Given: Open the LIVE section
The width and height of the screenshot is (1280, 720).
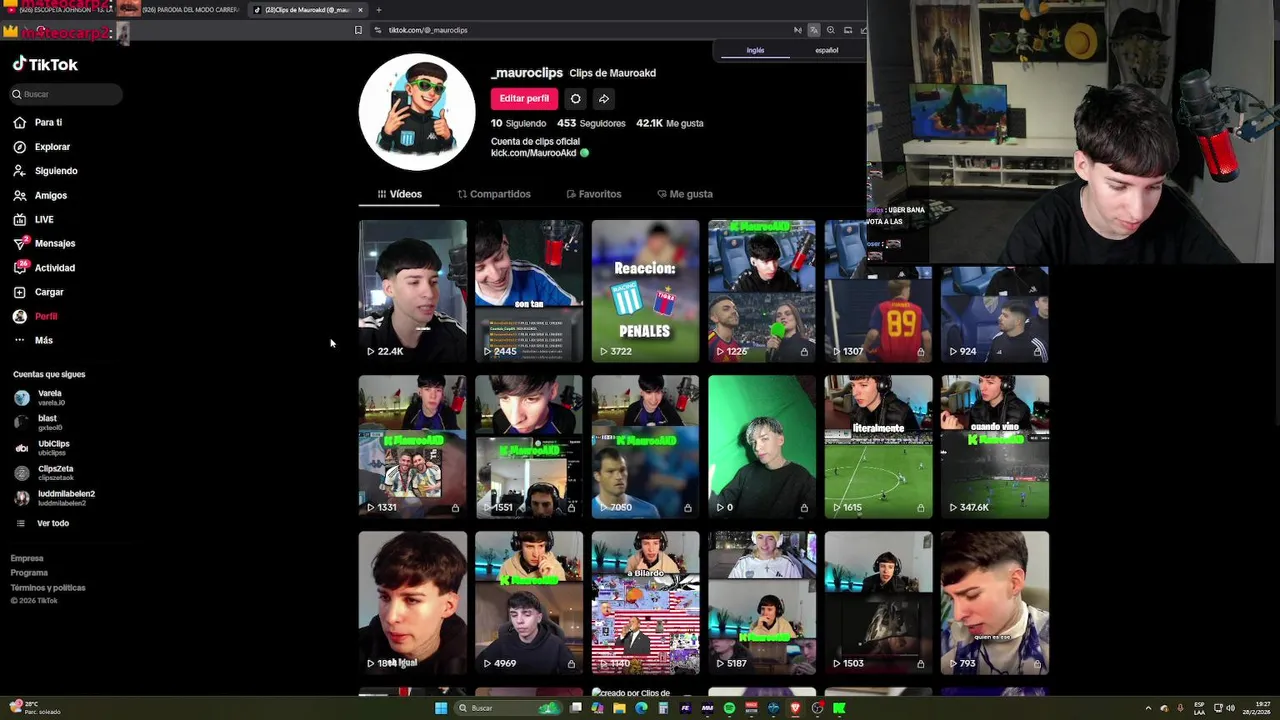Looking at the screenshot, I should (x=34, y=220).
